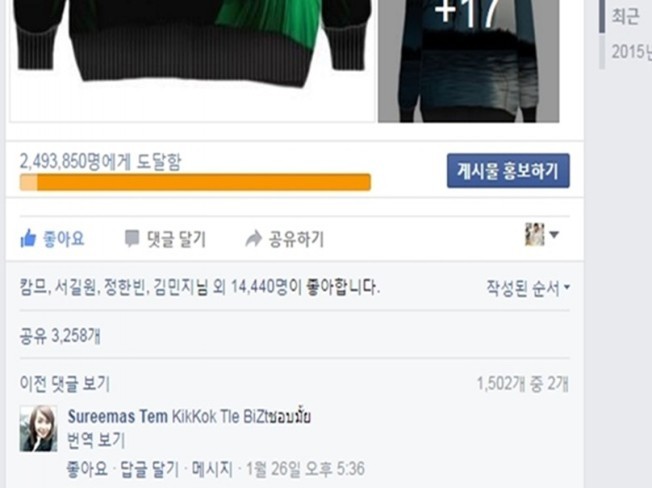Open the black and green sweater photo
Screen dimensions: 652x488
[192, 61]
